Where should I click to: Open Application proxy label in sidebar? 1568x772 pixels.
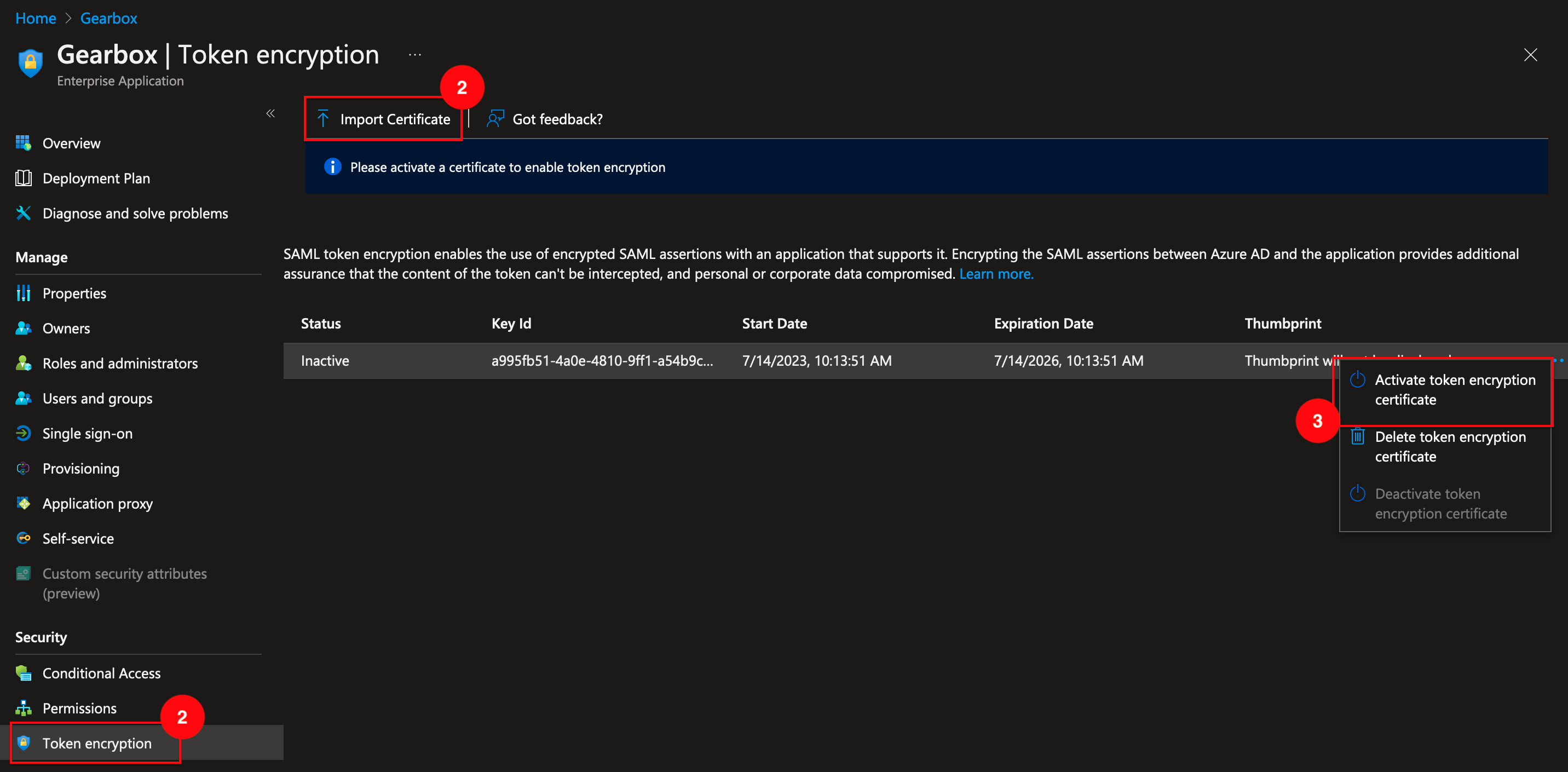[97, 503]
